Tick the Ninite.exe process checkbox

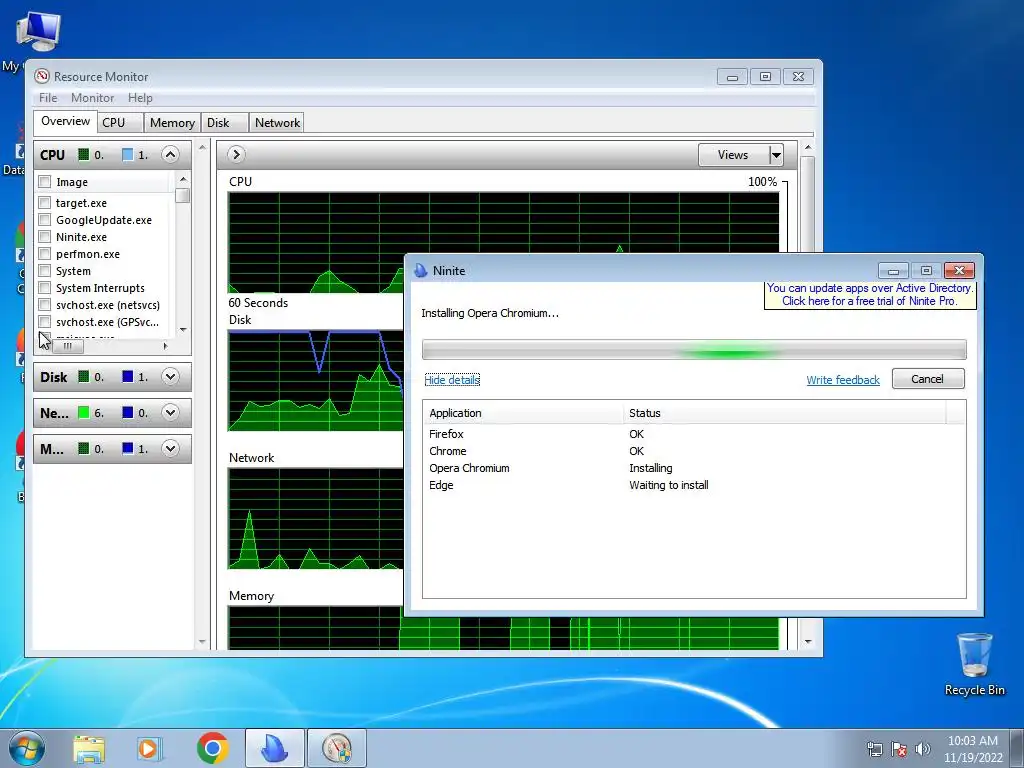[x=44, y=236]
